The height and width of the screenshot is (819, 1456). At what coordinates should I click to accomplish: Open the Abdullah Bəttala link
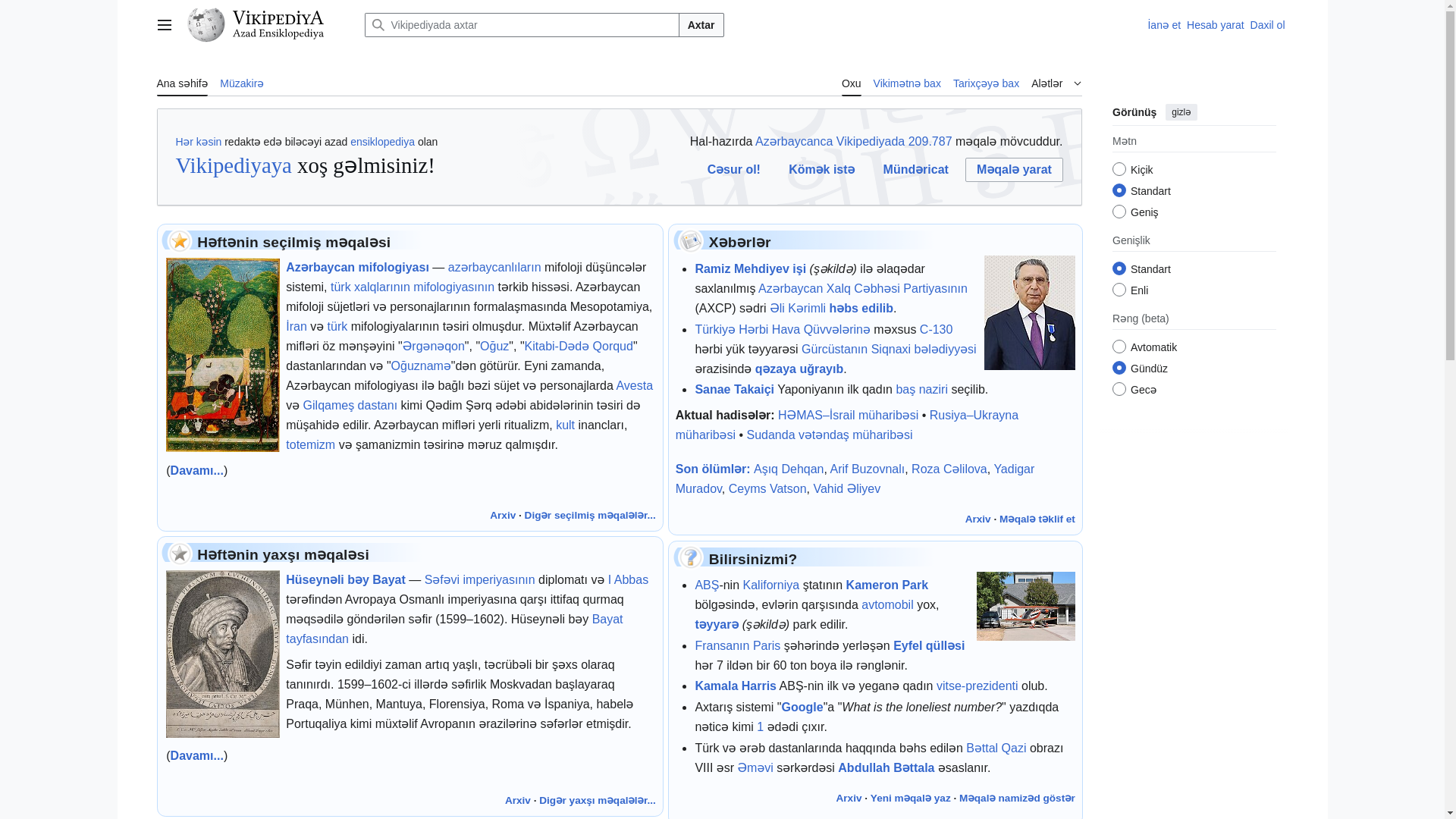(x=886, y=767)
